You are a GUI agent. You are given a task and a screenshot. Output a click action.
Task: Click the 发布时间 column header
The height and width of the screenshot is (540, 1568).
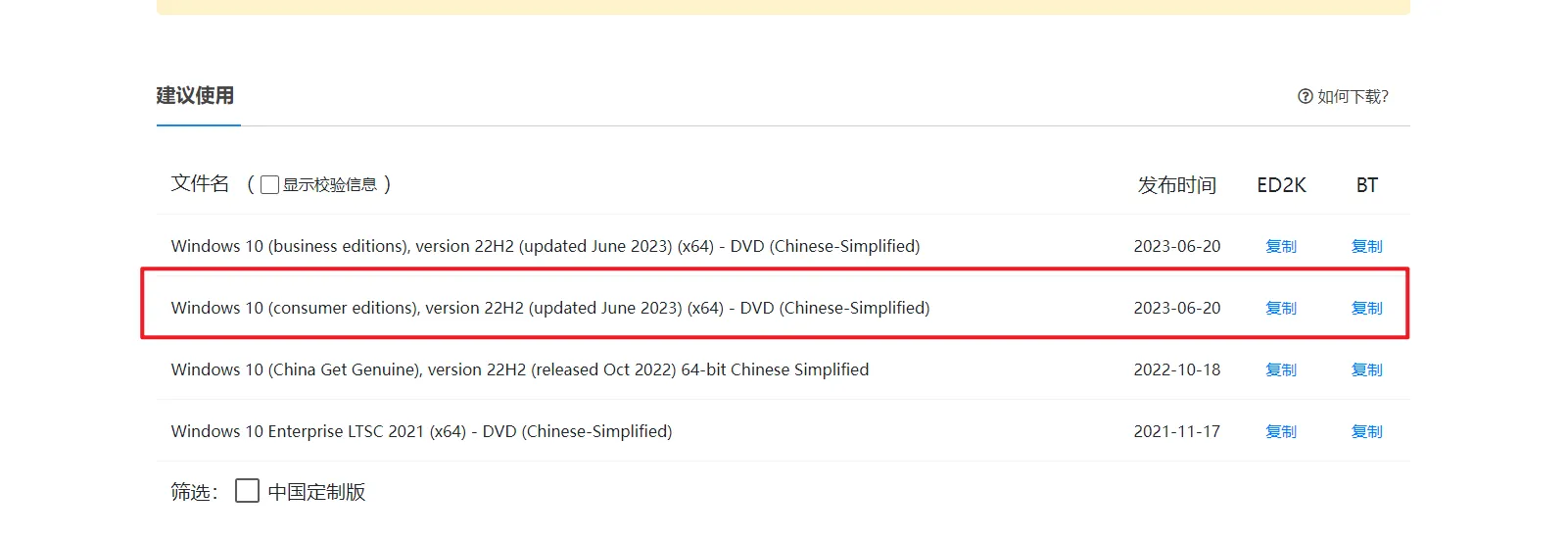1176,185
